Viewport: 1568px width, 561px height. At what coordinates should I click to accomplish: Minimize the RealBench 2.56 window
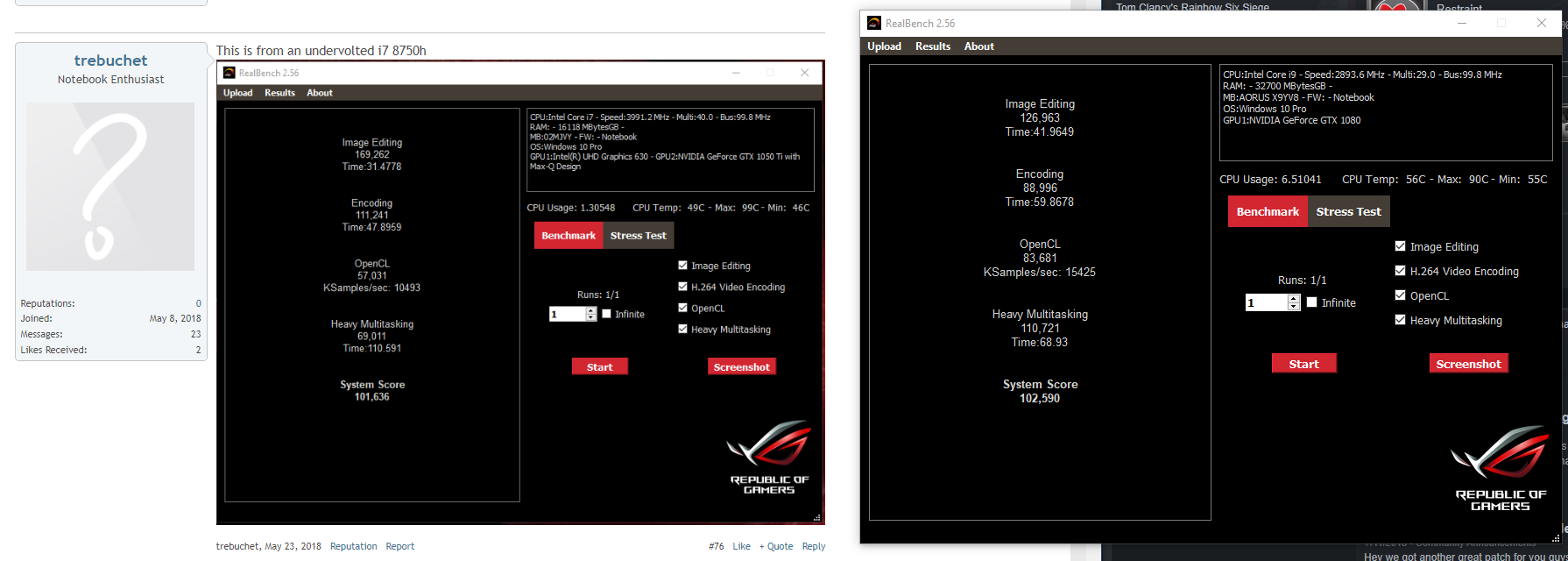(1461, 24)
